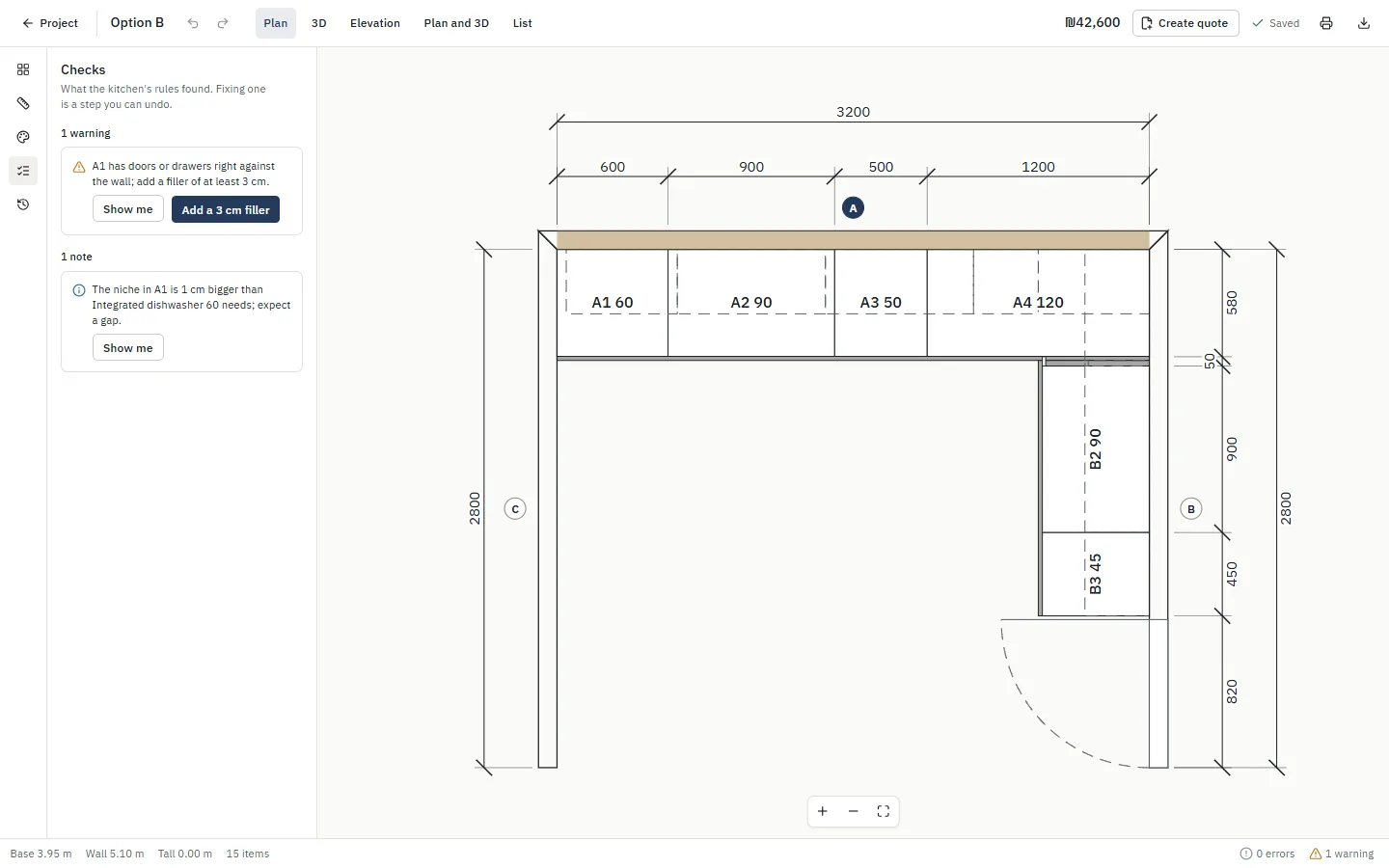This screenshot has width=1389, height=868.
Task: Select the measure ruler sidebar icon
Action: tap(23, 103)
